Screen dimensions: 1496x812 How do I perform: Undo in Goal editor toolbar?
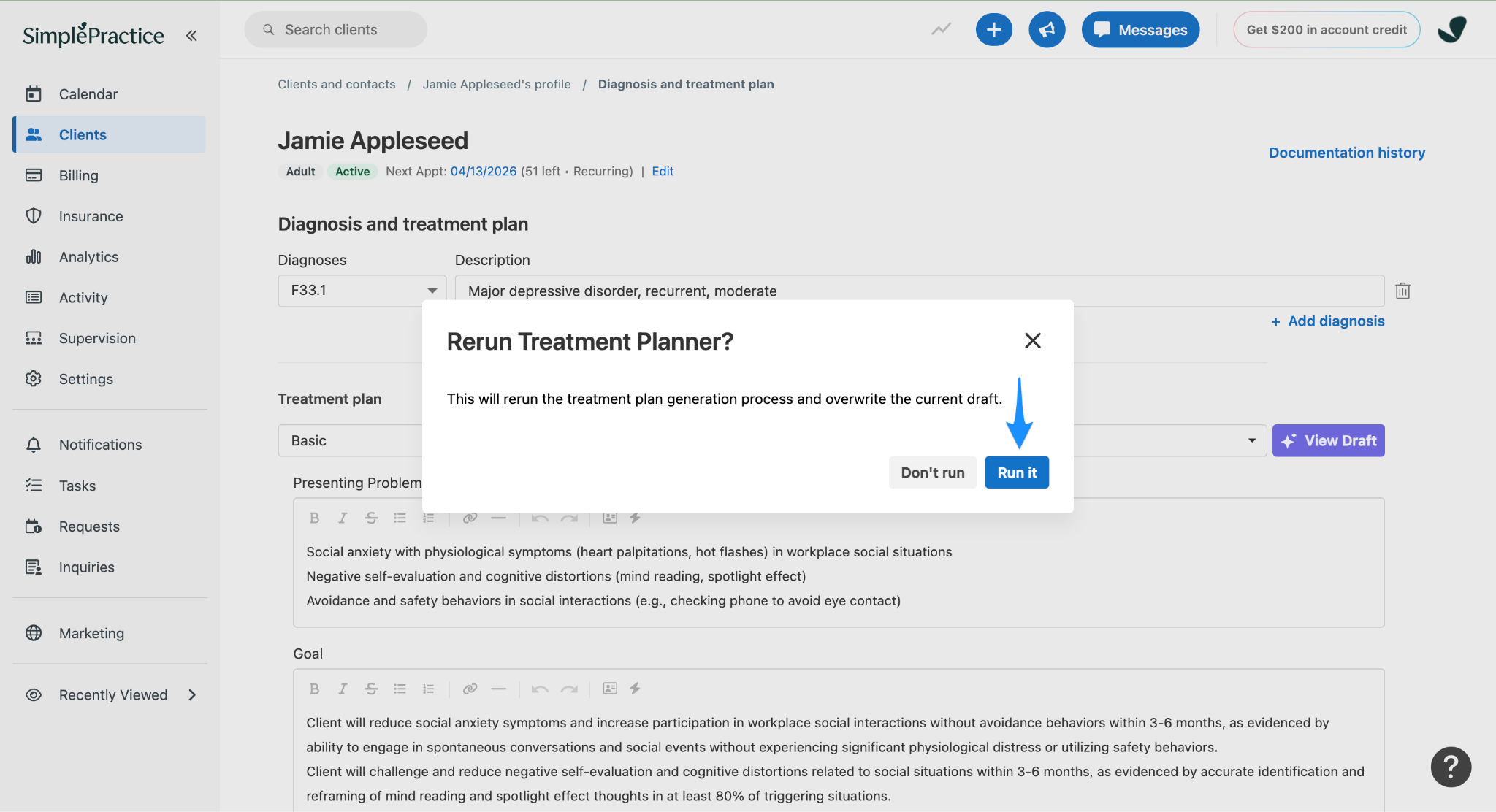[540, 689]
